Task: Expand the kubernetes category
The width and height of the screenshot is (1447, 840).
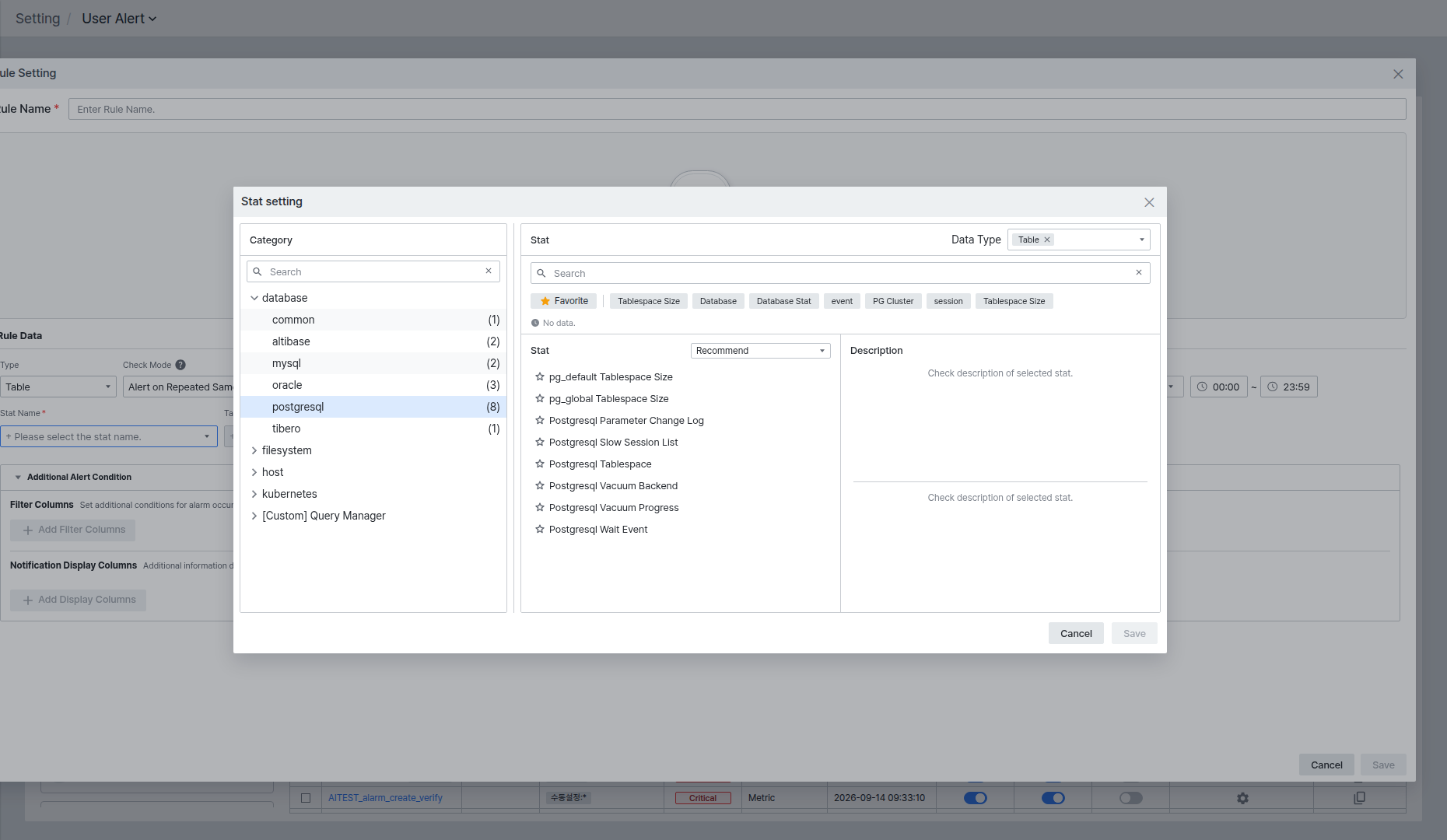Action: [x=254, y=494]
